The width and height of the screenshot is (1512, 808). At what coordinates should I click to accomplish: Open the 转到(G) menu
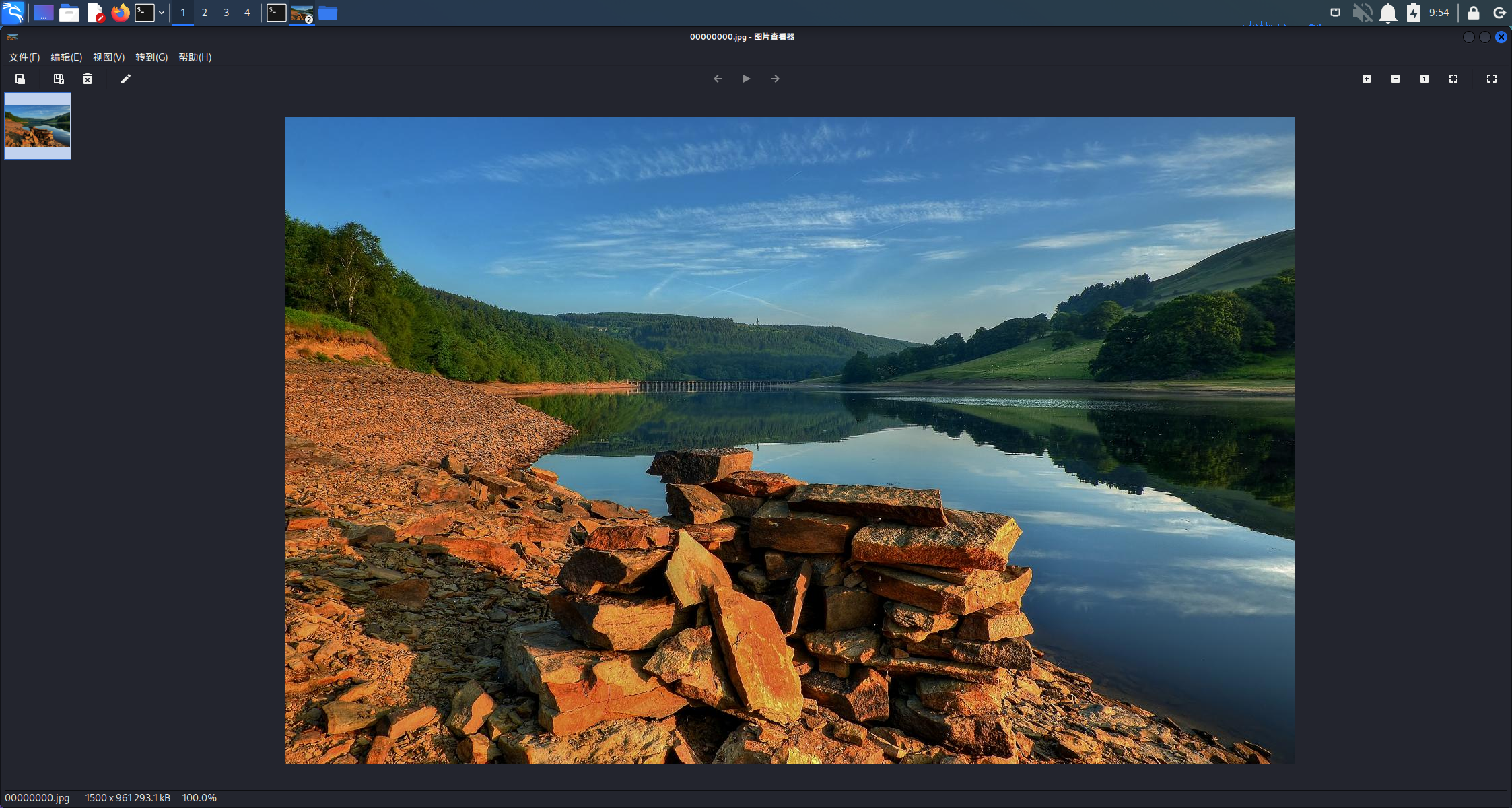coord(151,57)
